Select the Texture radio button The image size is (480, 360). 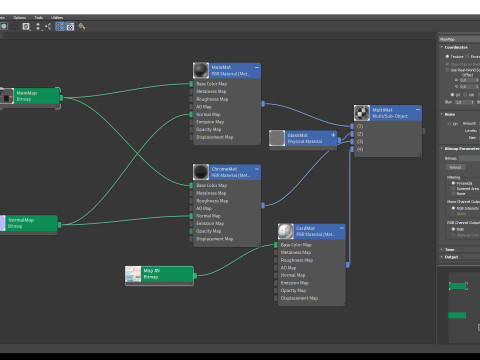[447, 57]
